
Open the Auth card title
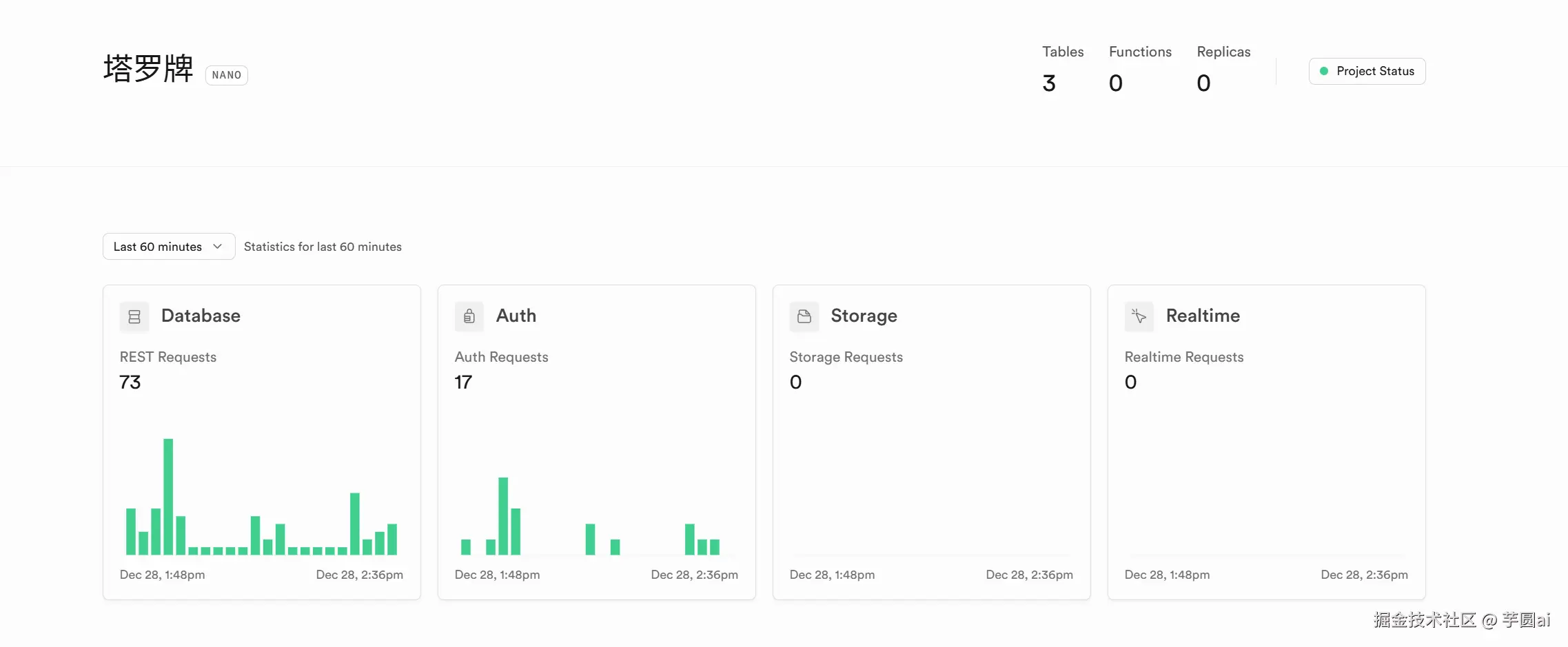point(516,316)
